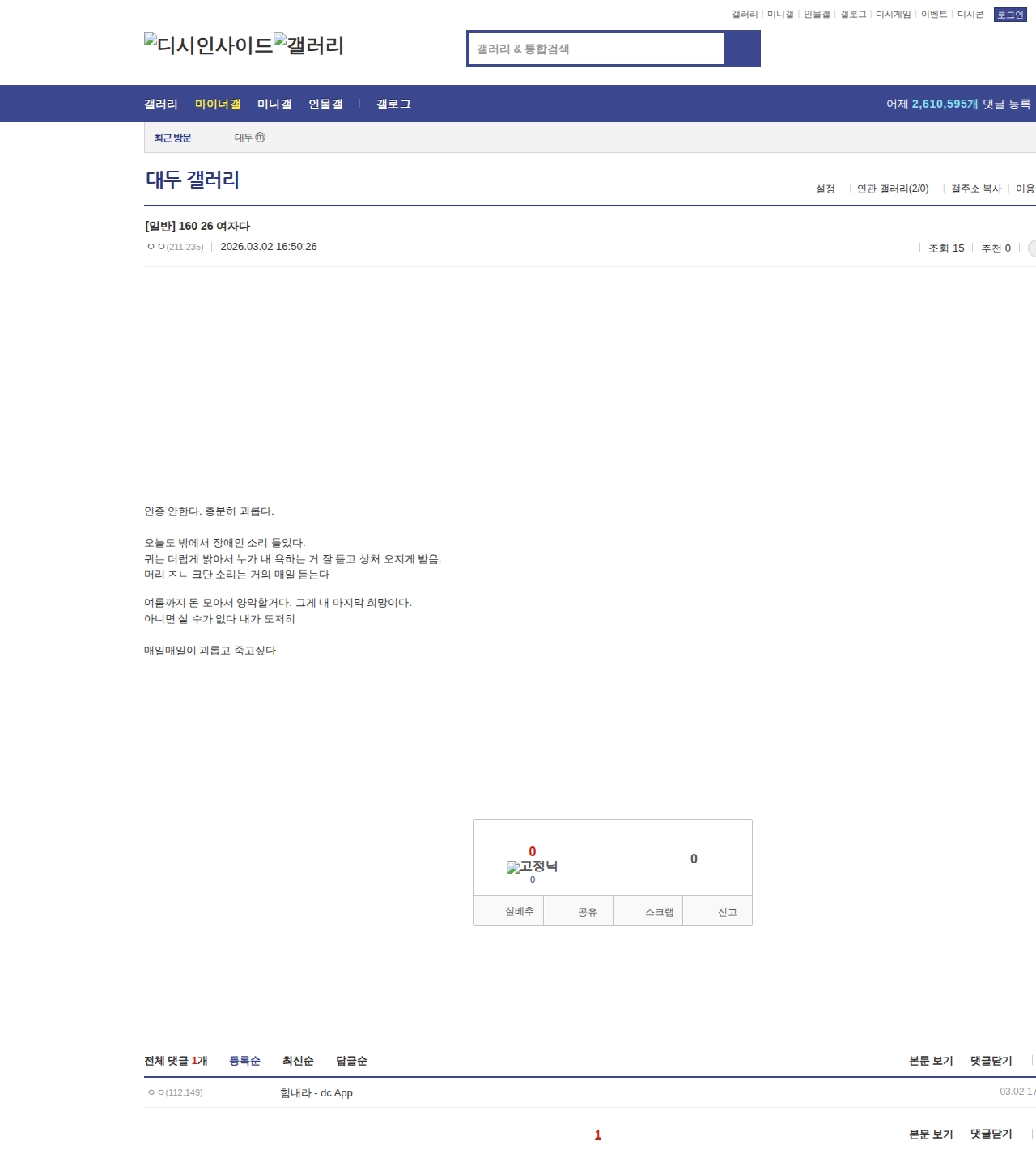Open the recently visited 대두 ⓜ gallery
The height and width of the screenshot is (1162, 1036).
[x=250, y=138]
